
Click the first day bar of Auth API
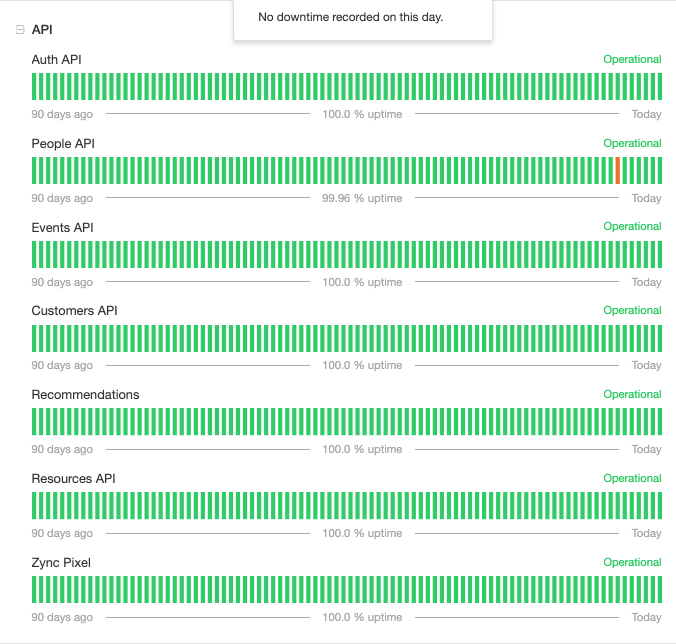click(x=34, y=87)
